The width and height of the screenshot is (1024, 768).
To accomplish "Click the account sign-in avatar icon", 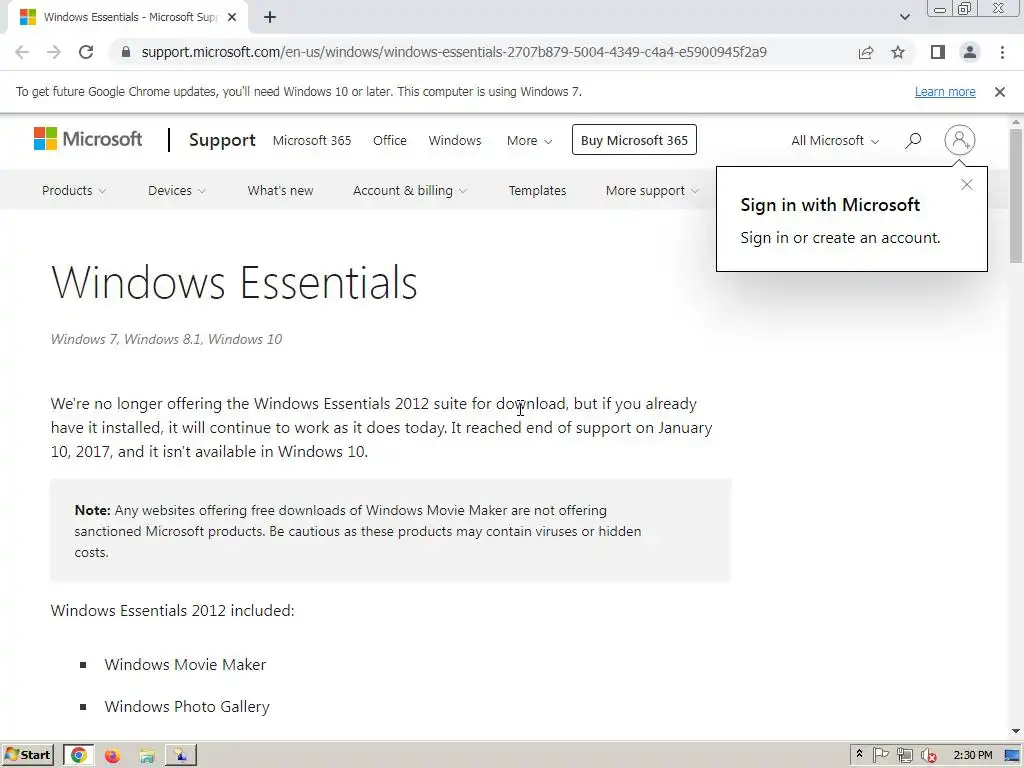I will [x=959, y=140].
